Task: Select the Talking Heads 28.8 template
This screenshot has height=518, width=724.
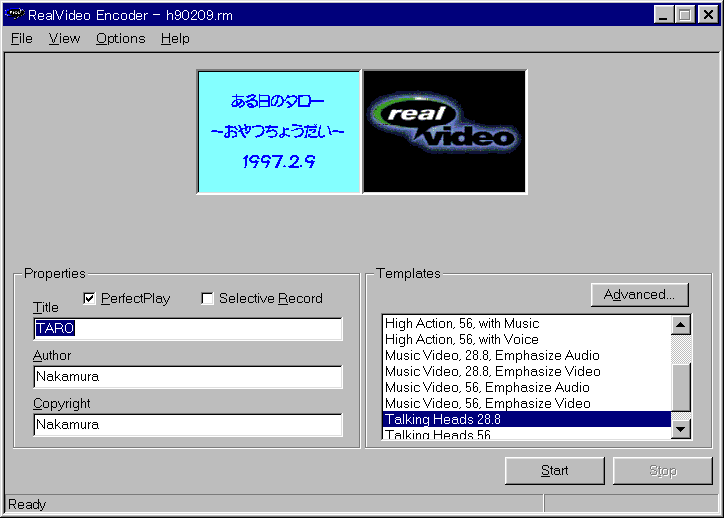Action: point(527,419)
